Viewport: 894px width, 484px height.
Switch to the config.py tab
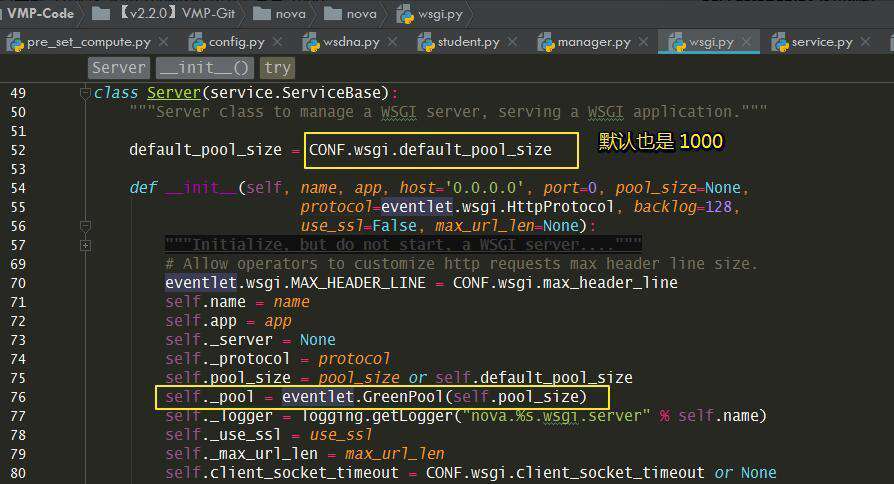[x=237, y=42]
